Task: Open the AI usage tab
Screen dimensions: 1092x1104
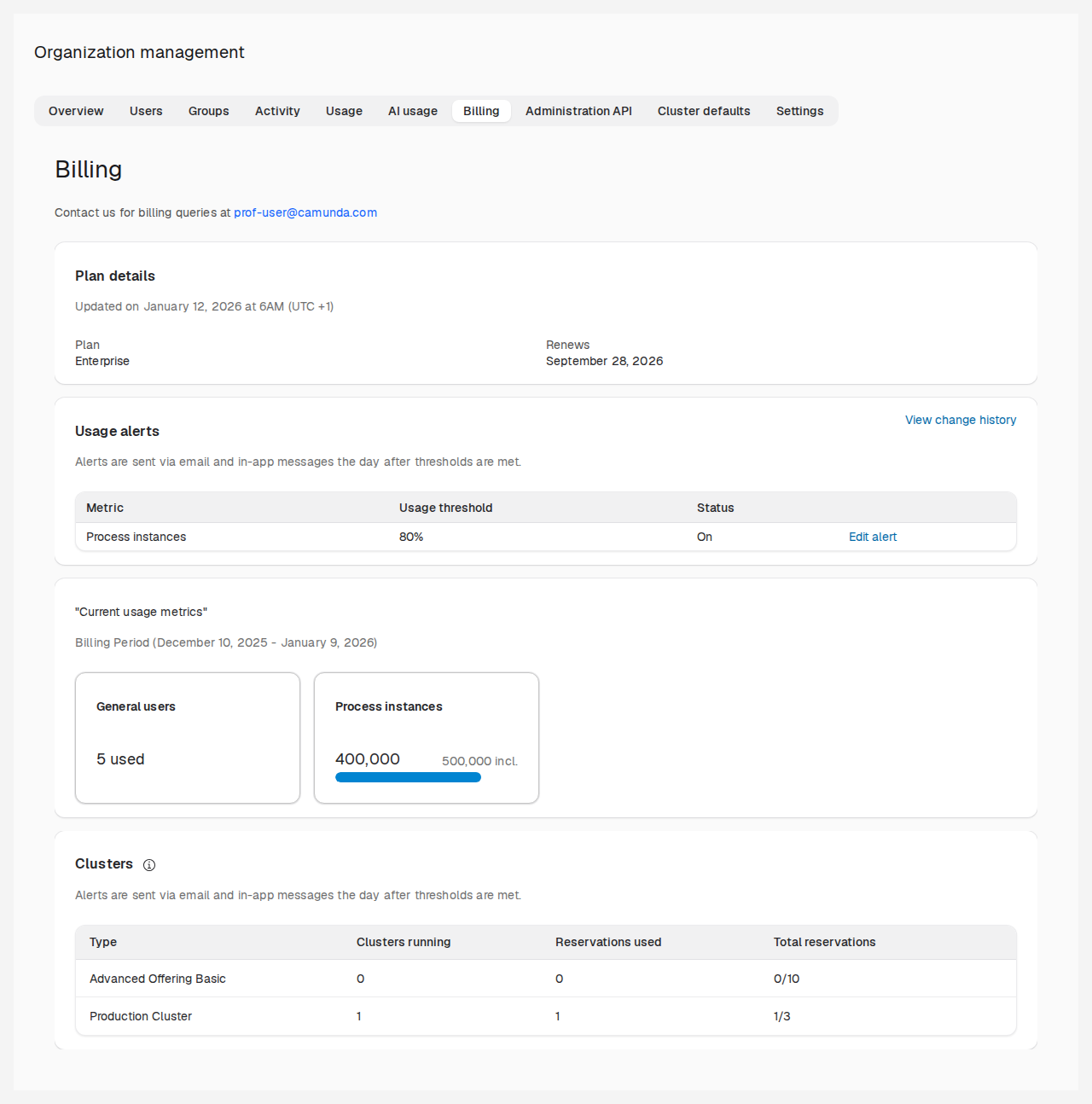Action: pos(413,111)
